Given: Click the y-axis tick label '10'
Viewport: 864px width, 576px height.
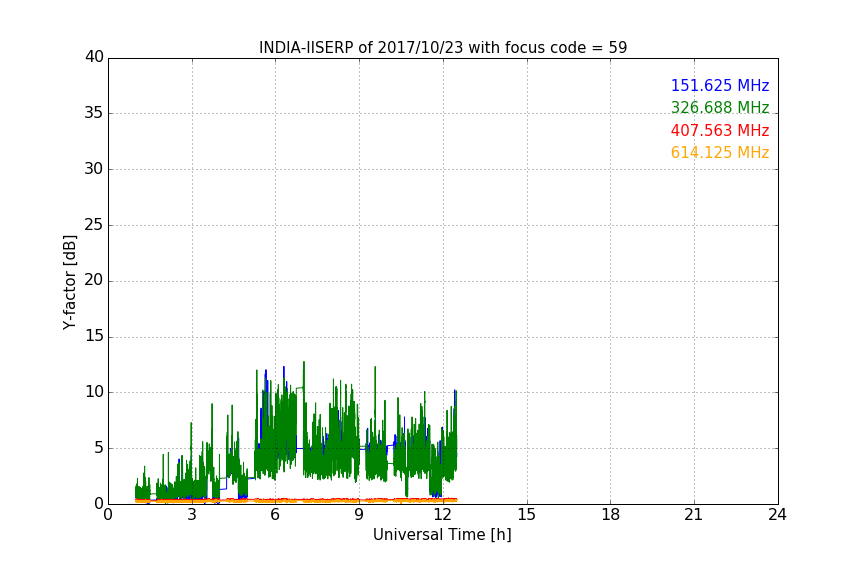Looking at the screenshot, I should [x=94, y=392].
